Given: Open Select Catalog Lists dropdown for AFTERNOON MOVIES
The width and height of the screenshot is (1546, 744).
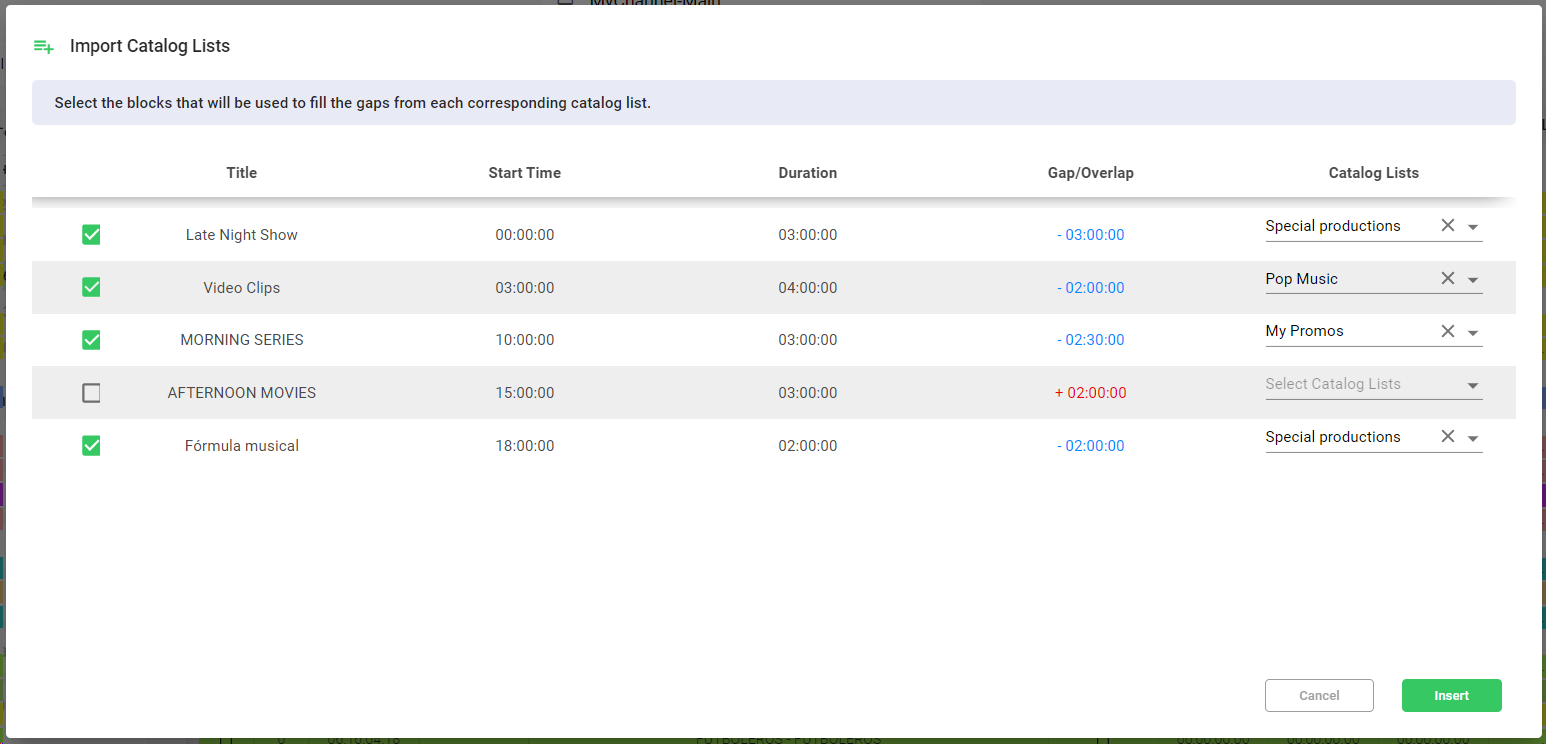Looking at the screenshot, I should coord(1473,386).
